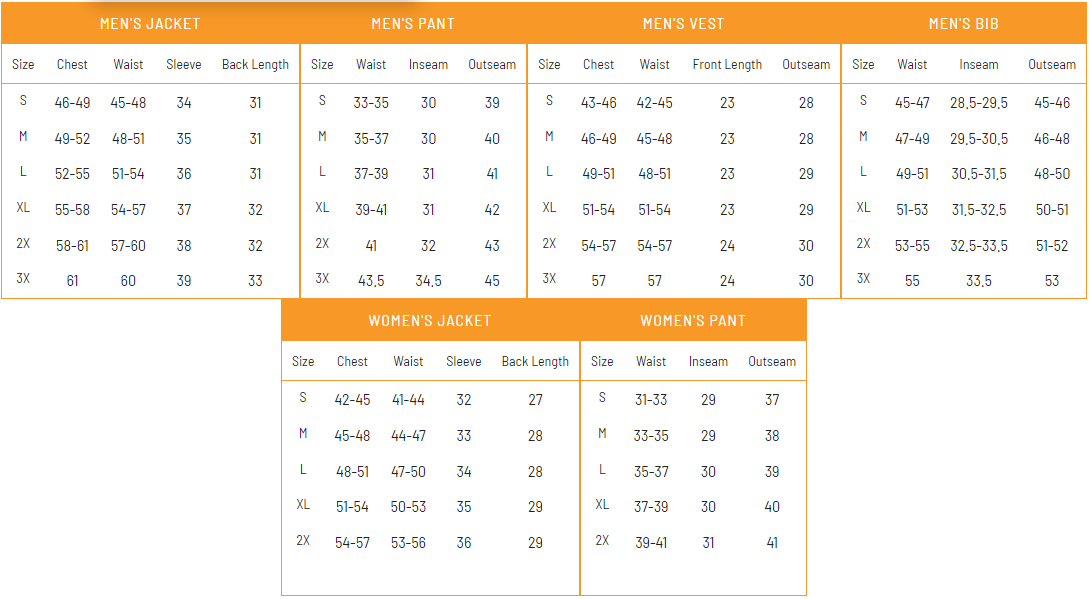
Task: Select the MEN'S BIB header
Action: (x=963, y=24)
